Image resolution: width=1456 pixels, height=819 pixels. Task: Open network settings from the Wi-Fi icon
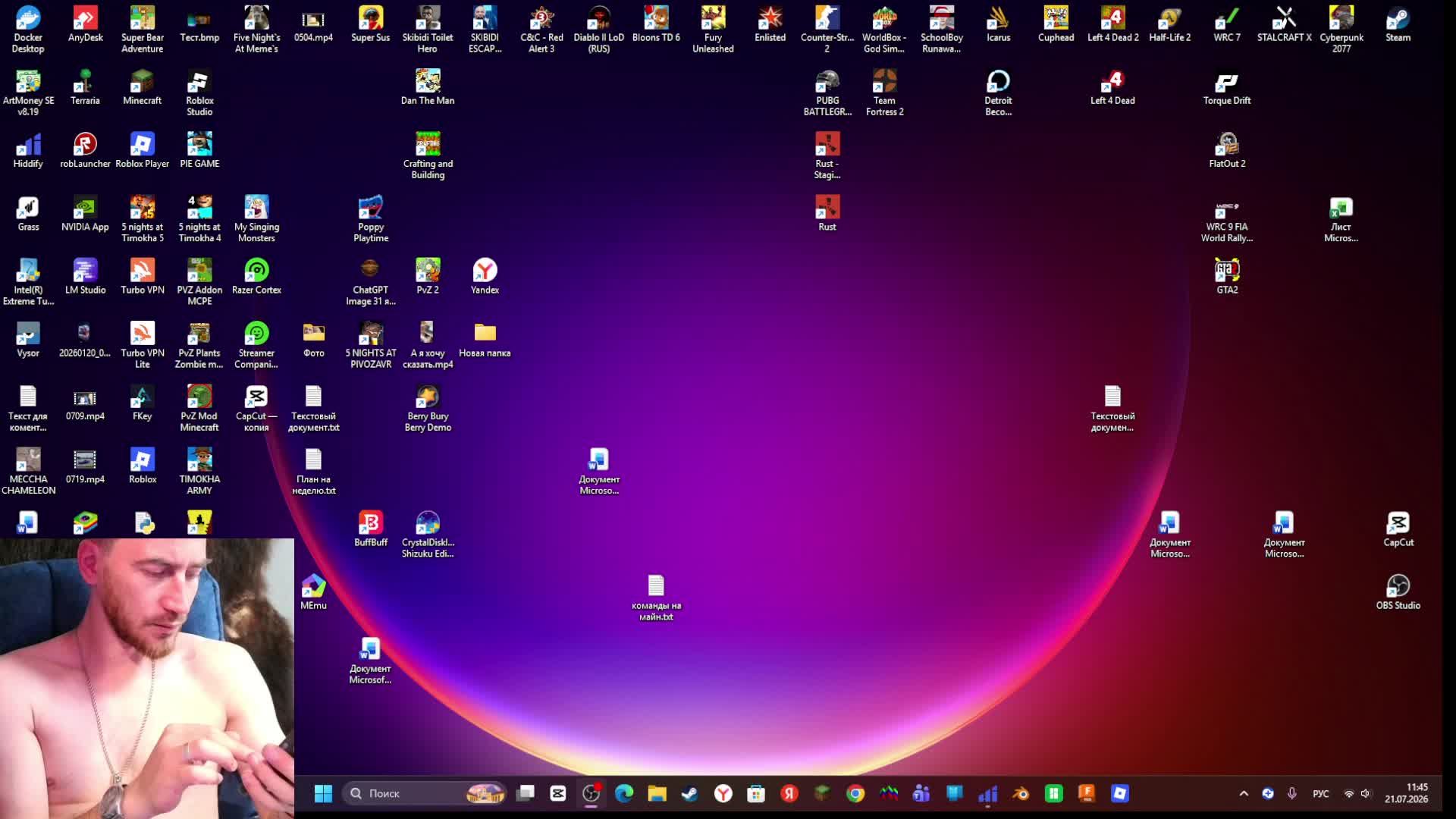coord(1348,793)
